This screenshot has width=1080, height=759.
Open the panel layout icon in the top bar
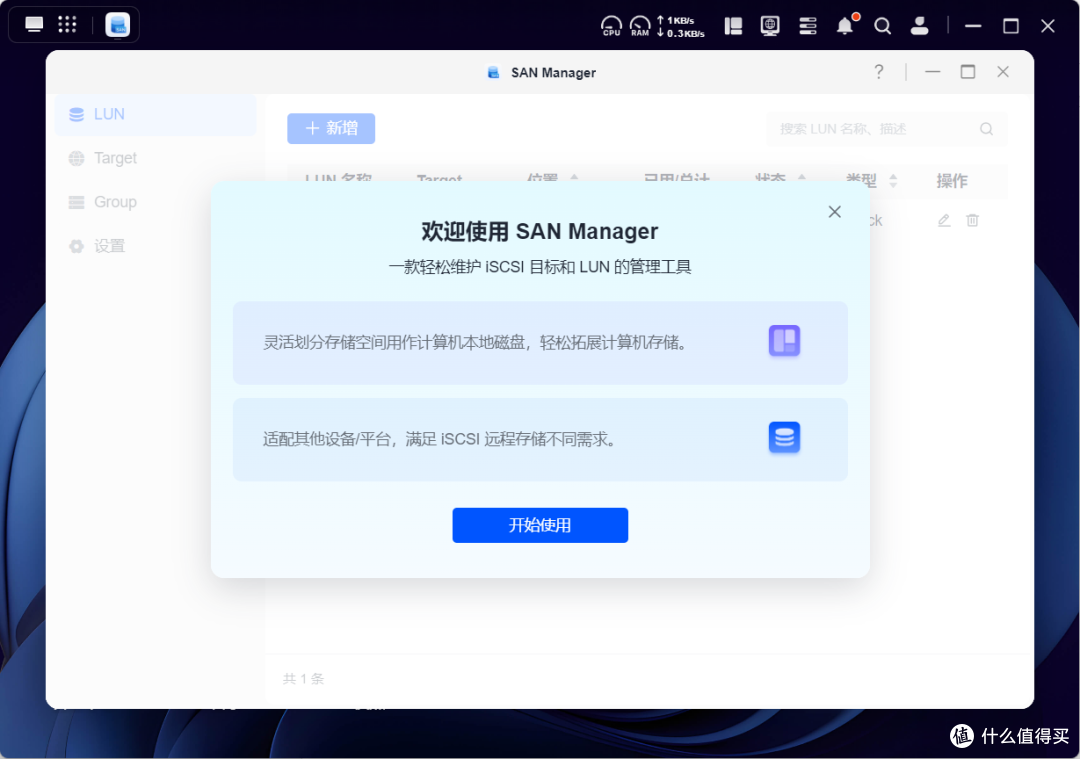(733, 26)
